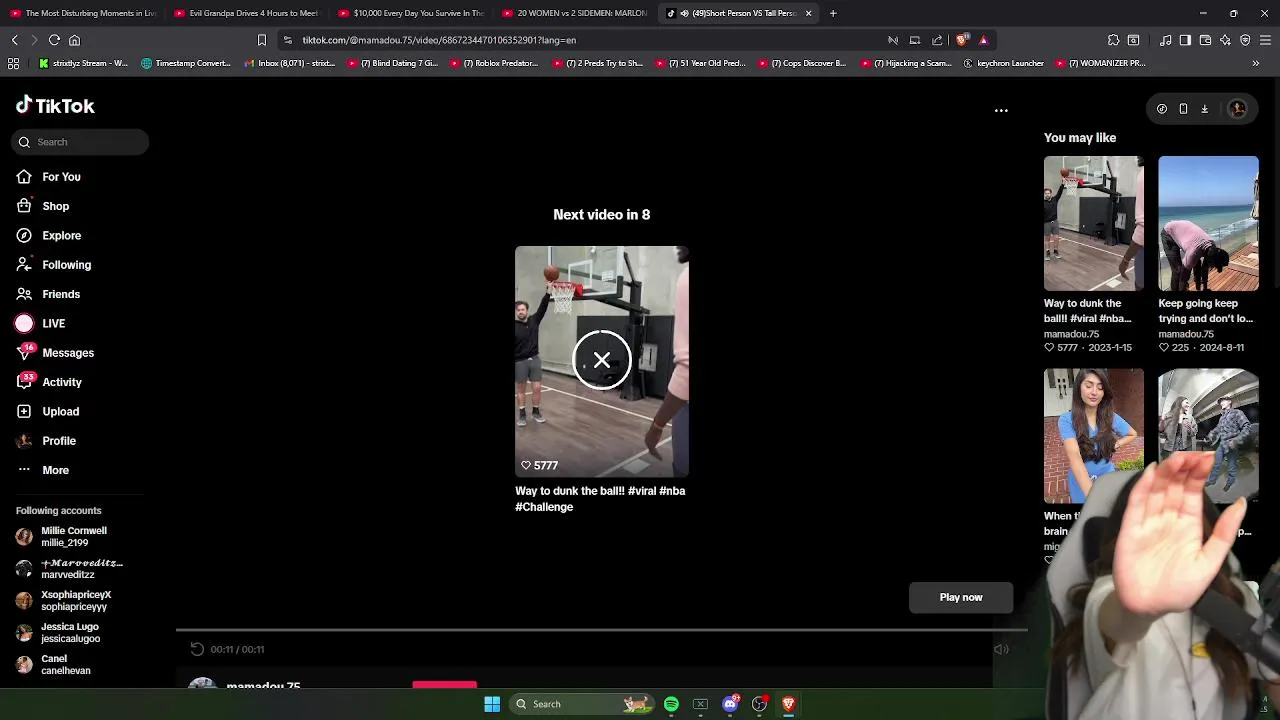Open the Brave Shields lion icon
The image size is (1280, 720).
[x=962, y=40]
